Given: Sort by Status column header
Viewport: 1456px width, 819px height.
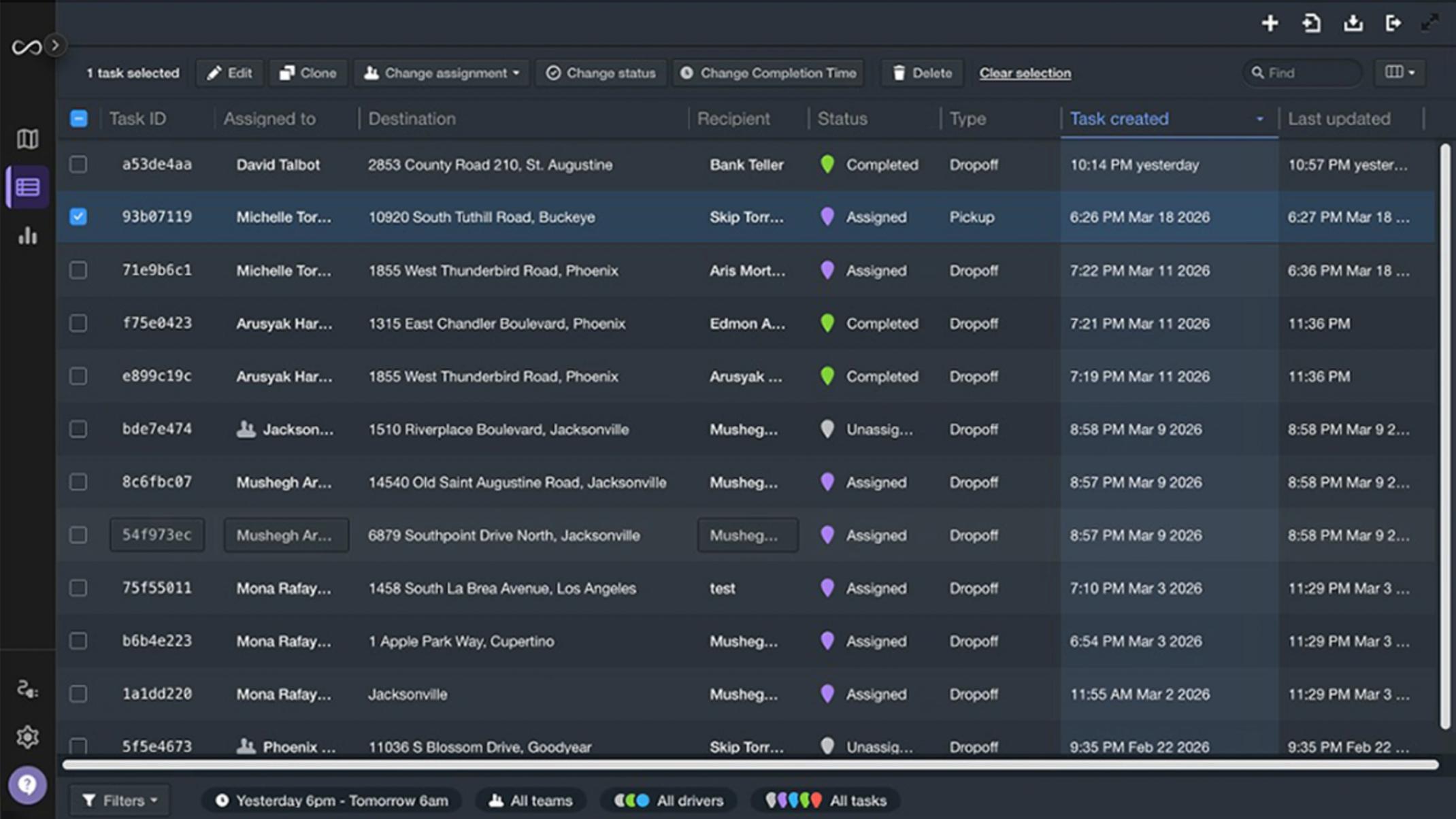Looking at the screenshot, I should point(842,118).
